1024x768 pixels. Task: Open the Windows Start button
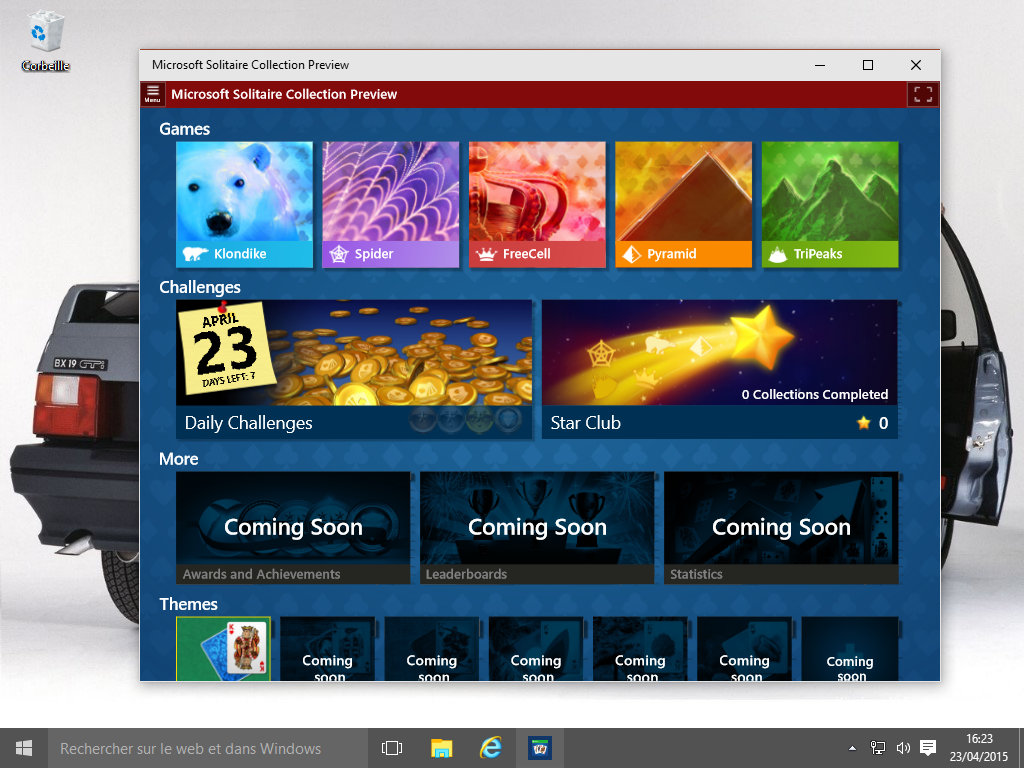coord(23,748)
